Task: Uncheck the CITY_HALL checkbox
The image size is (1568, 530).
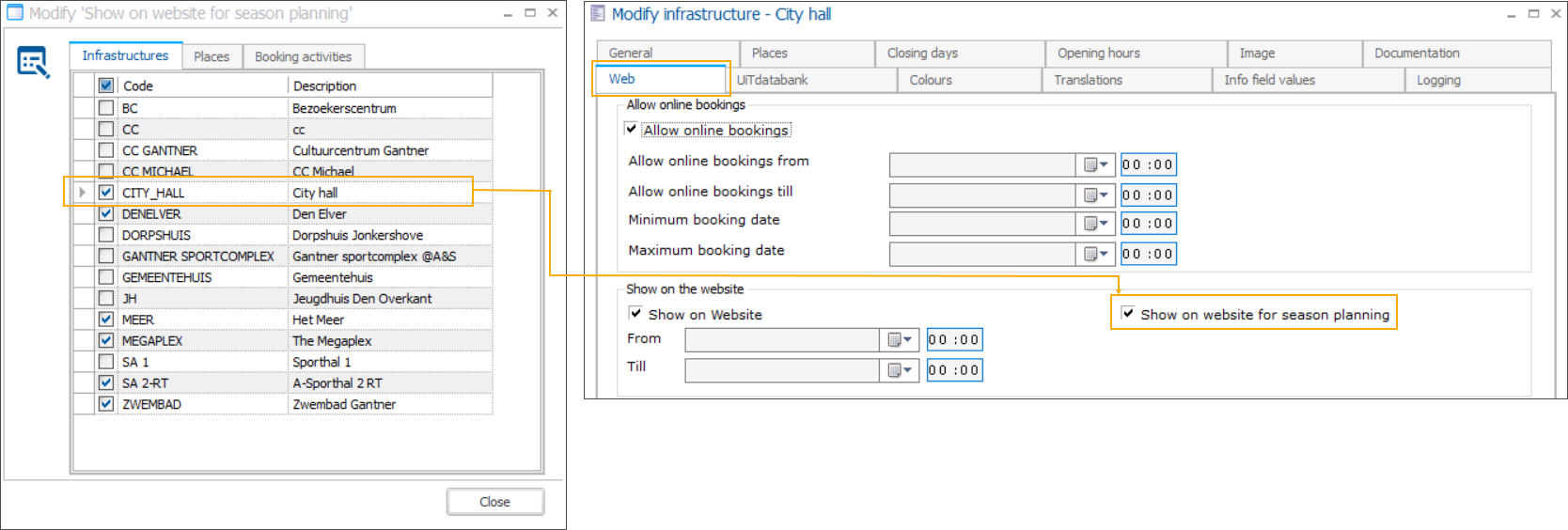Action: (x=106, y=193)
